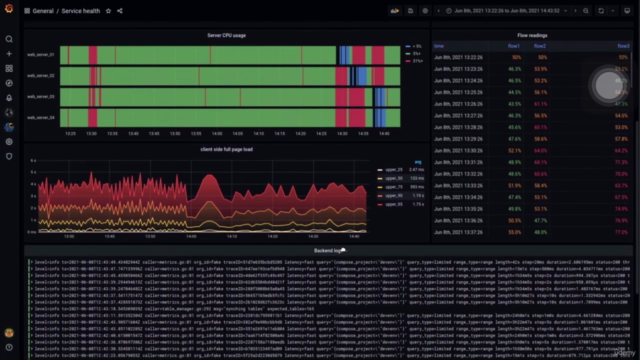Open the blue plugin icon in sidebar
Image resolution: width=640 pixels, height=360 pixels.
[x=9, y=127]
